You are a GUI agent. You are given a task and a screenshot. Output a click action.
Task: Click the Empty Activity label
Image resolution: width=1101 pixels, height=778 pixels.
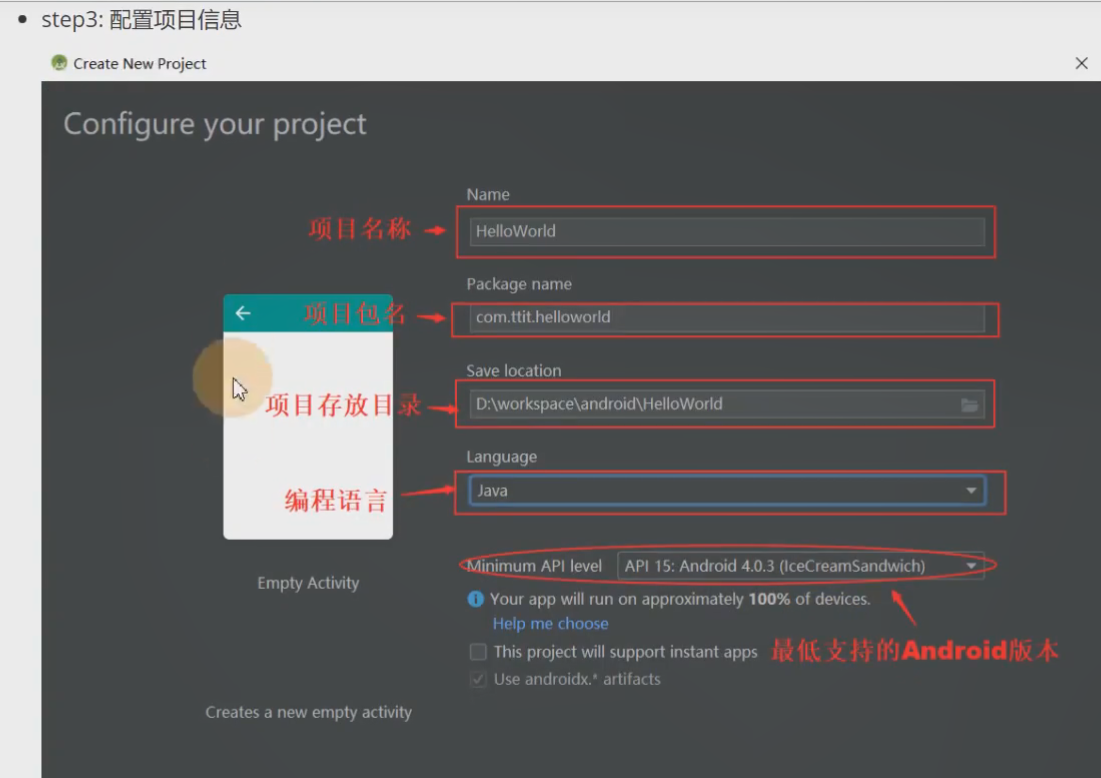point(307,582)
